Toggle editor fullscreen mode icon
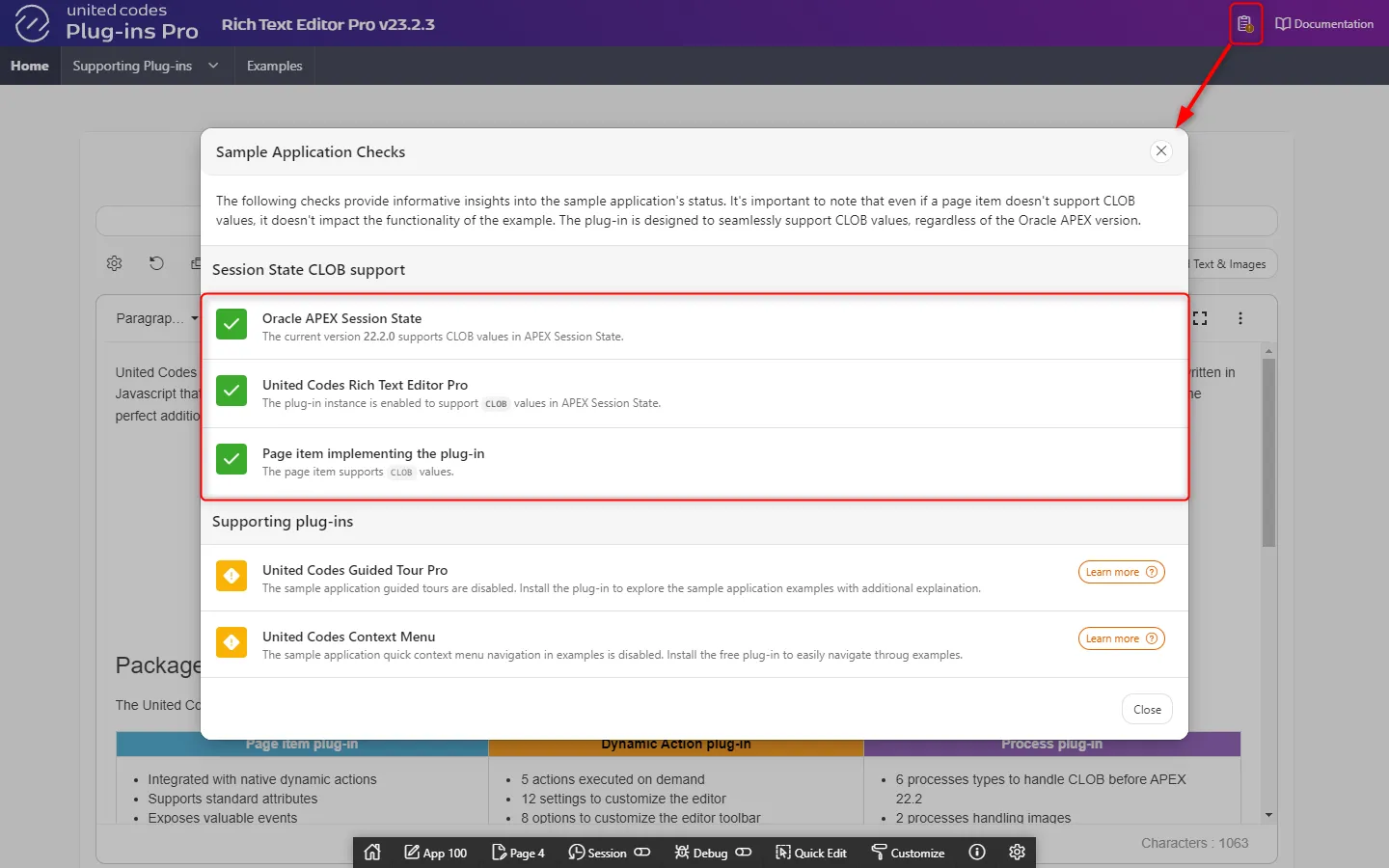The height and width of the screenshot is (868, 1389). pos(1200,318)
